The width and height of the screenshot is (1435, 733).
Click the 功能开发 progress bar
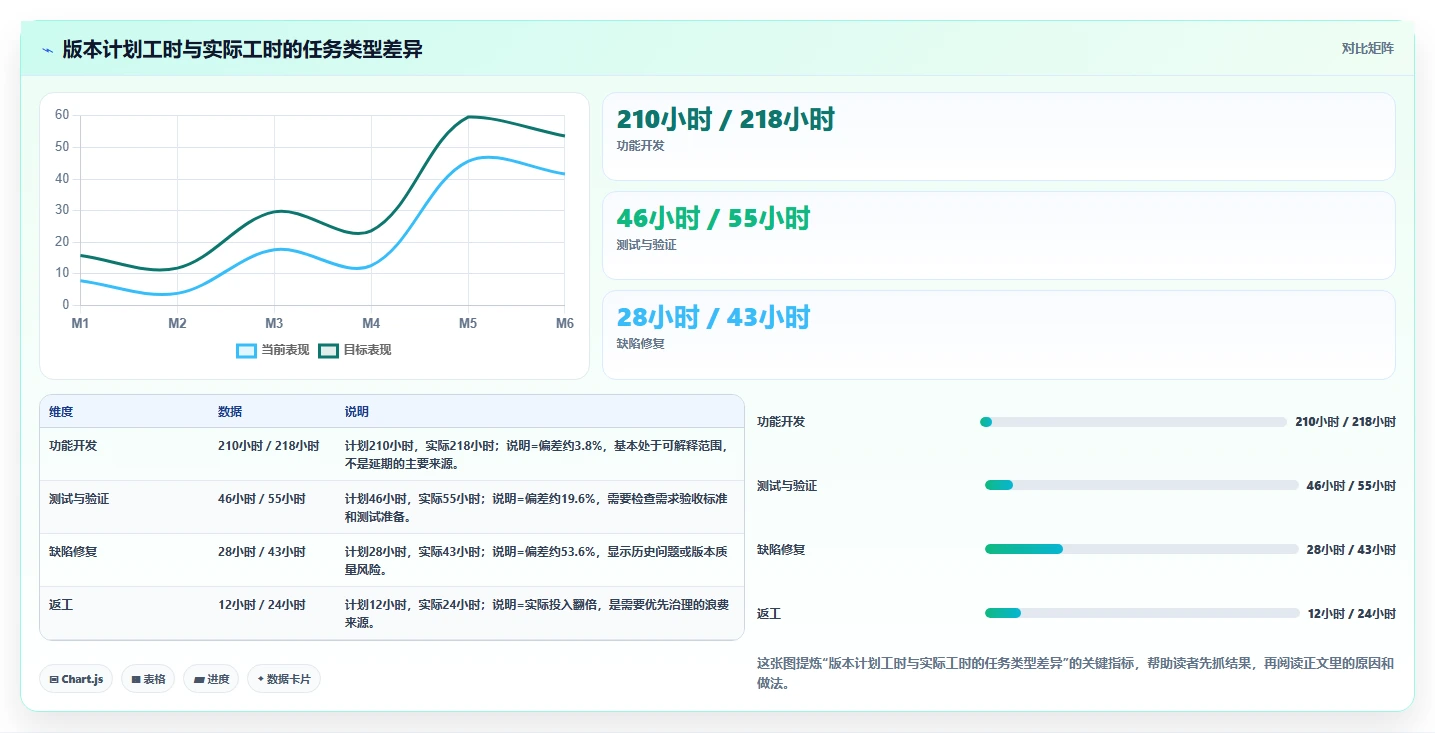click(1133, 422)
